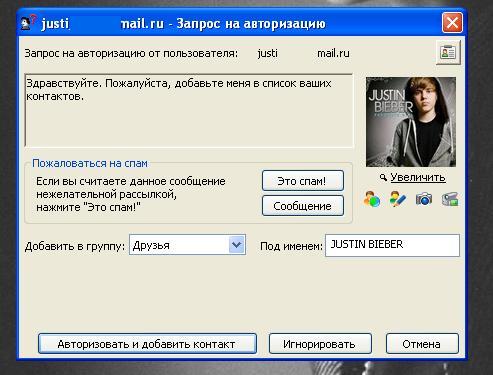
Task: Open the Добавить в группу dropdown arrow
Action: 237,245
